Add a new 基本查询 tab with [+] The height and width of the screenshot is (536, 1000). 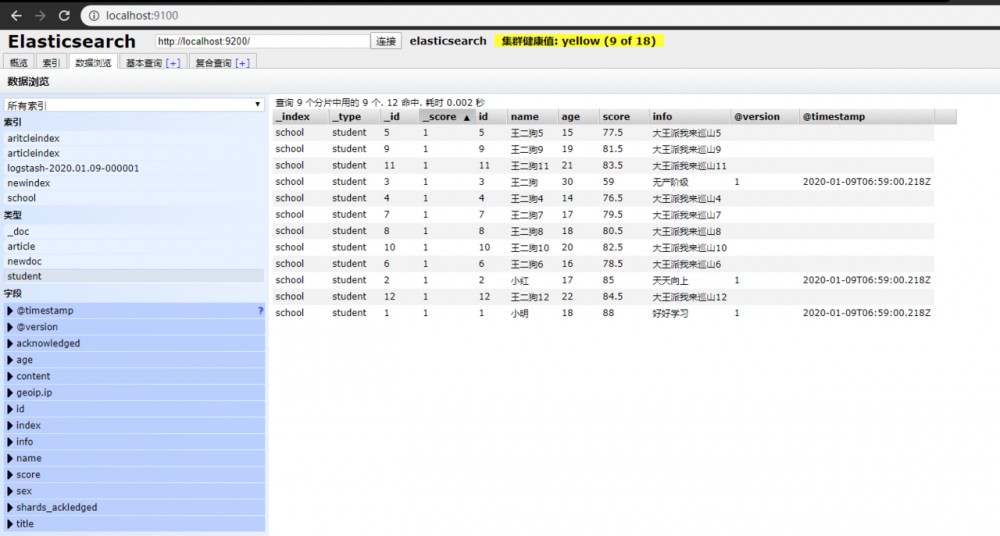[x=173, y=63]
